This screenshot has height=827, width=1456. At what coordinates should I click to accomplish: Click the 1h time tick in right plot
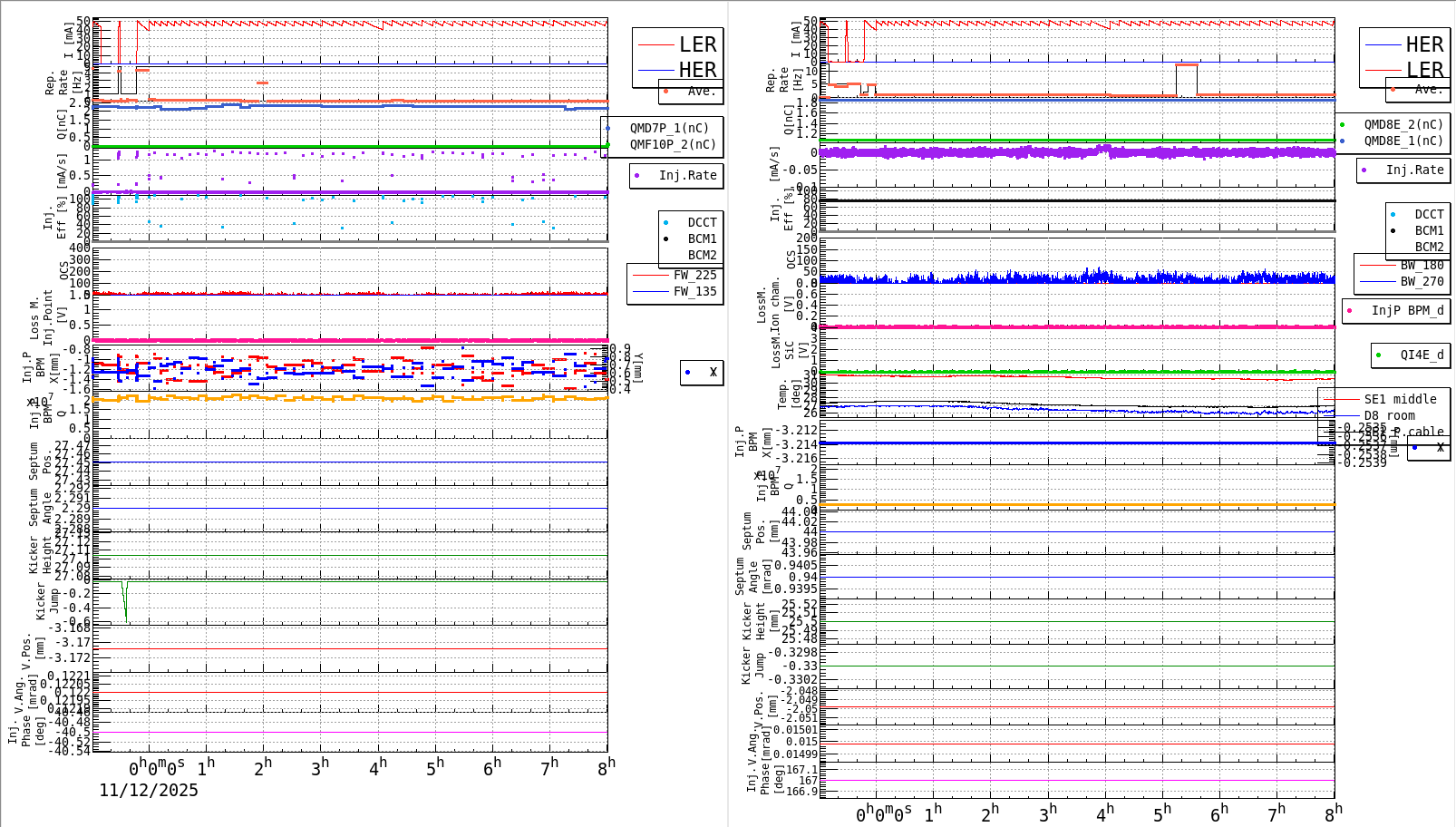(934, 812)
